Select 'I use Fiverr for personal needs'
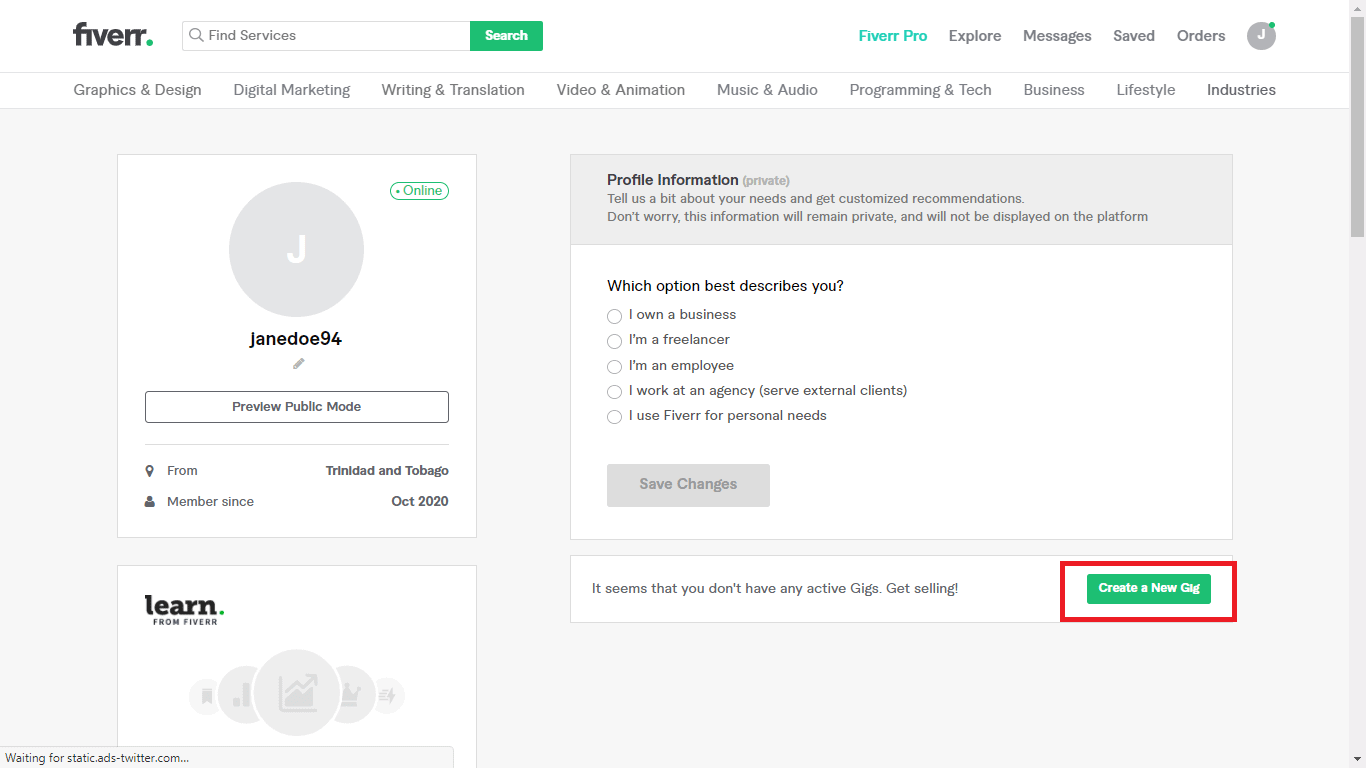1366x768 pixels. pyautogui.click(x=614, y=417)
